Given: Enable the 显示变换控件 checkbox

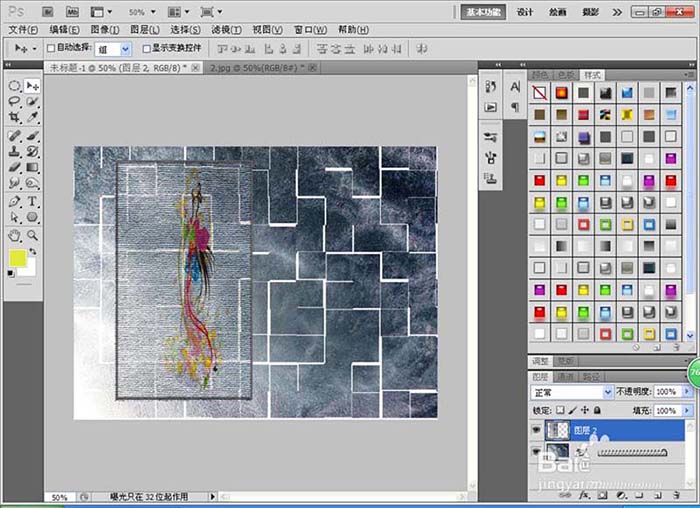Looking at the screenshot, I should coord(146,48).
